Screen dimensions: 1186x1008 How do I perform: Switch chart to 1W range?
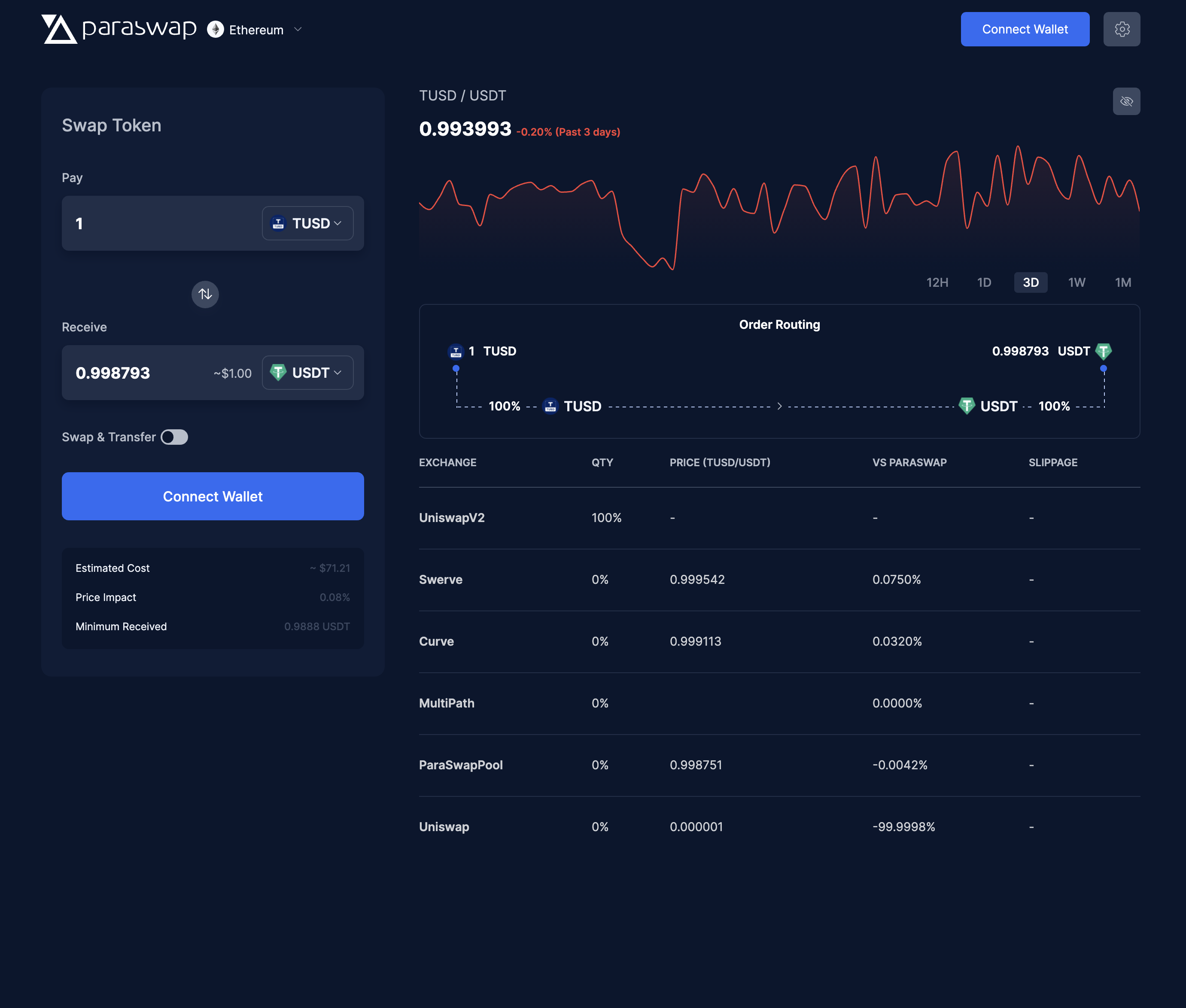1076,282
